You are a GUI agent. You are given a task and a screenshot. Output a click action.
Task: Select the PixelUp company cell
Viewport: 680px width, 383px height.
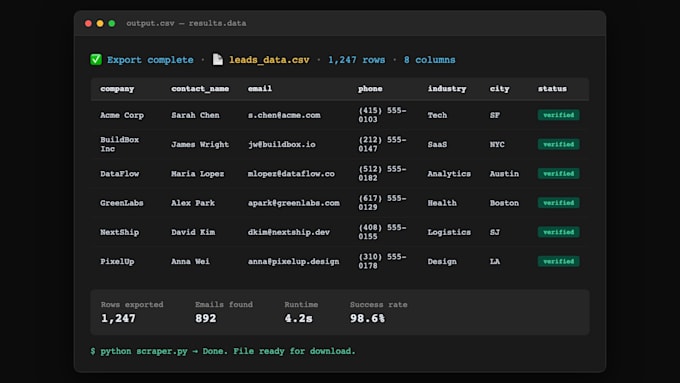(x=117, y=262)
